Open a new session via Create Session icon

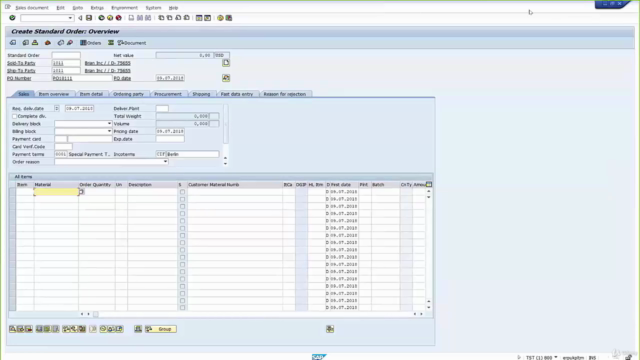[199, 18]
